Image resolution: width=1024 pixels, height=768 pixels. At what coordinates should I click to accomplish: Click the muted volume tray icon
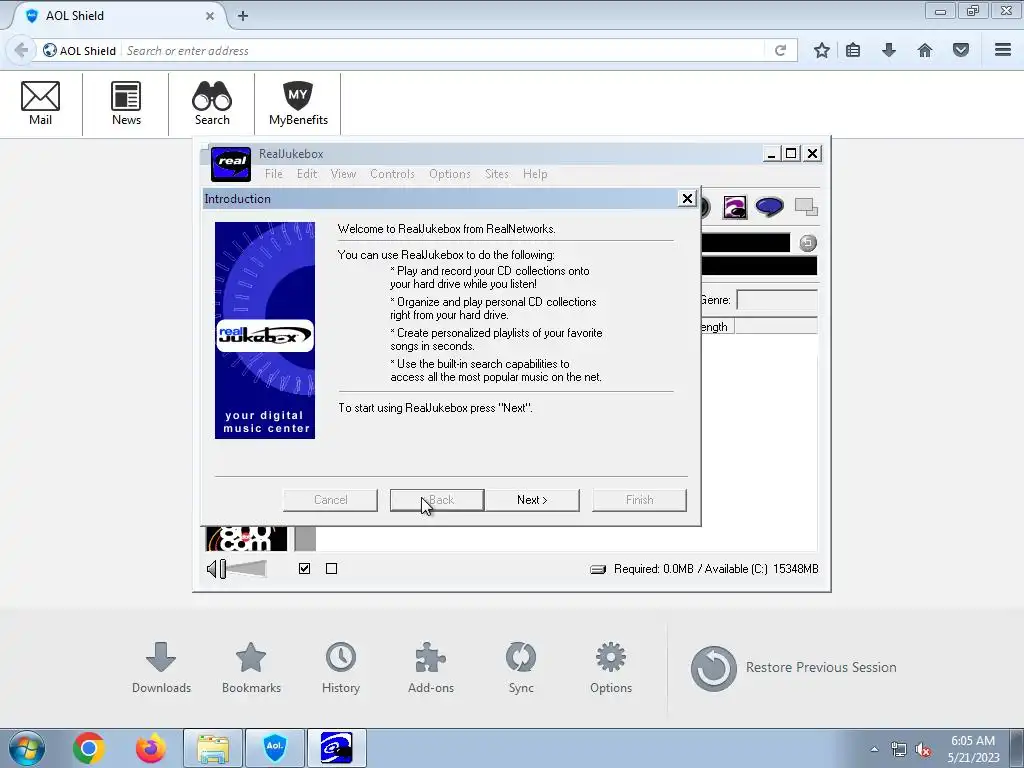click(x=923, y=749)
